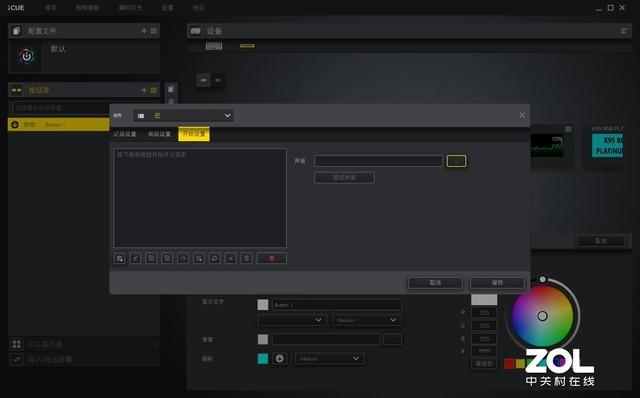Click the 保存 save button in dialog
The height and width of the screenshot is (398, 640).
[x=497, y=282]
